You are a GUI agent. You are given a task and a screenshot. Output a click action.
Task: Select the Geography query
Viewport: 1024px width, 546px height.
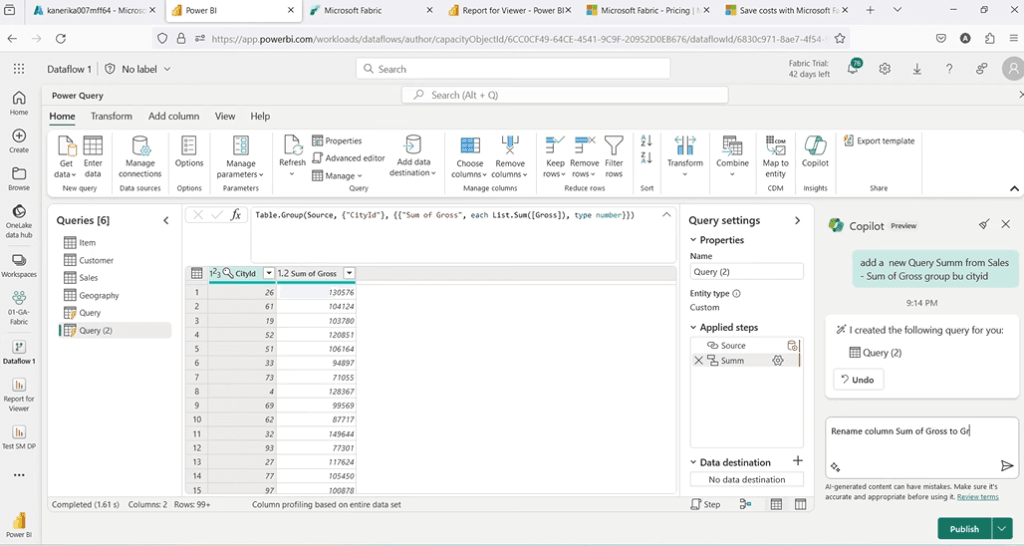pos(99,295)
